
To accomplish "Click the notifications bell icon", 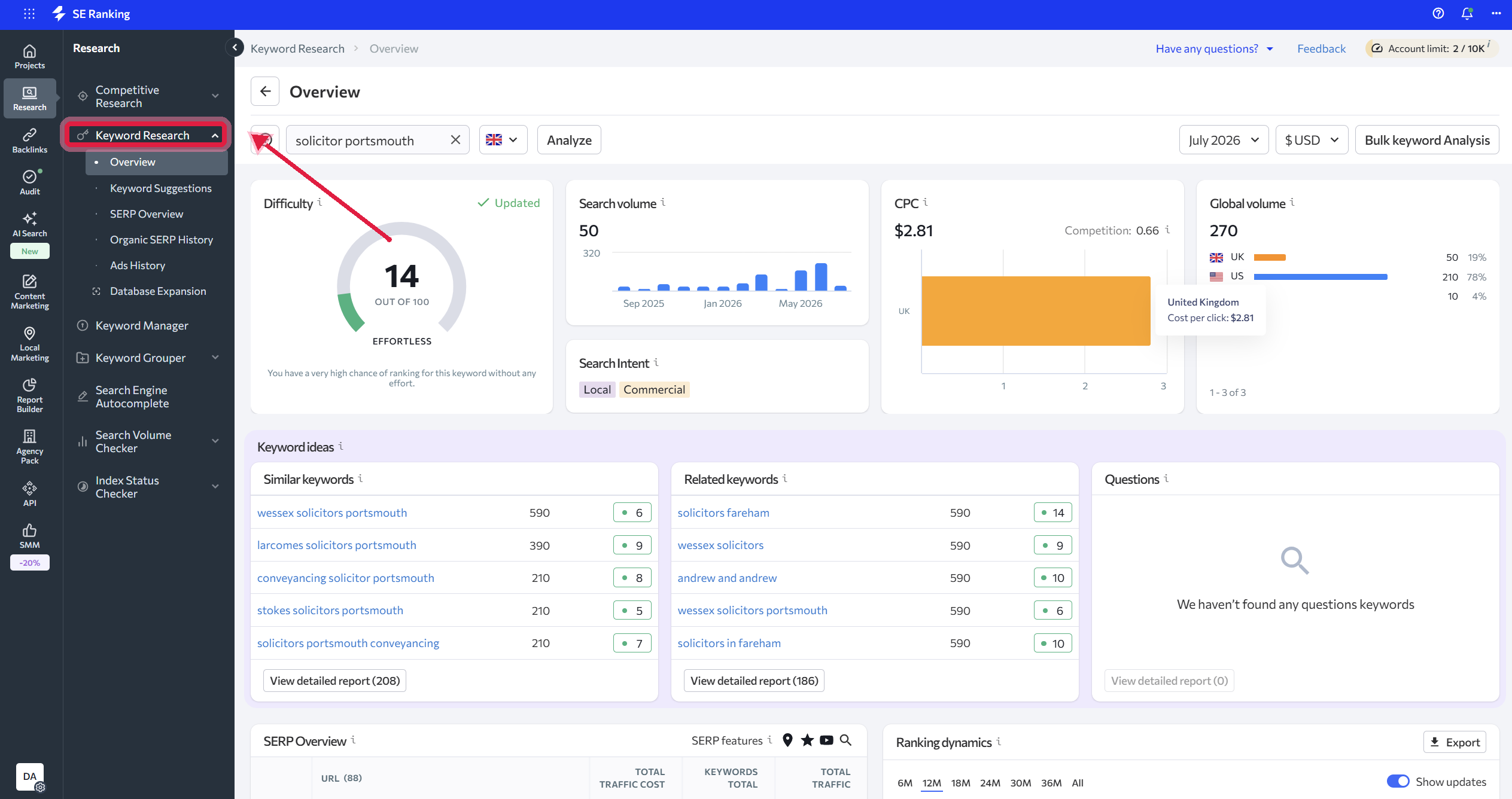I will (1467, 14).
